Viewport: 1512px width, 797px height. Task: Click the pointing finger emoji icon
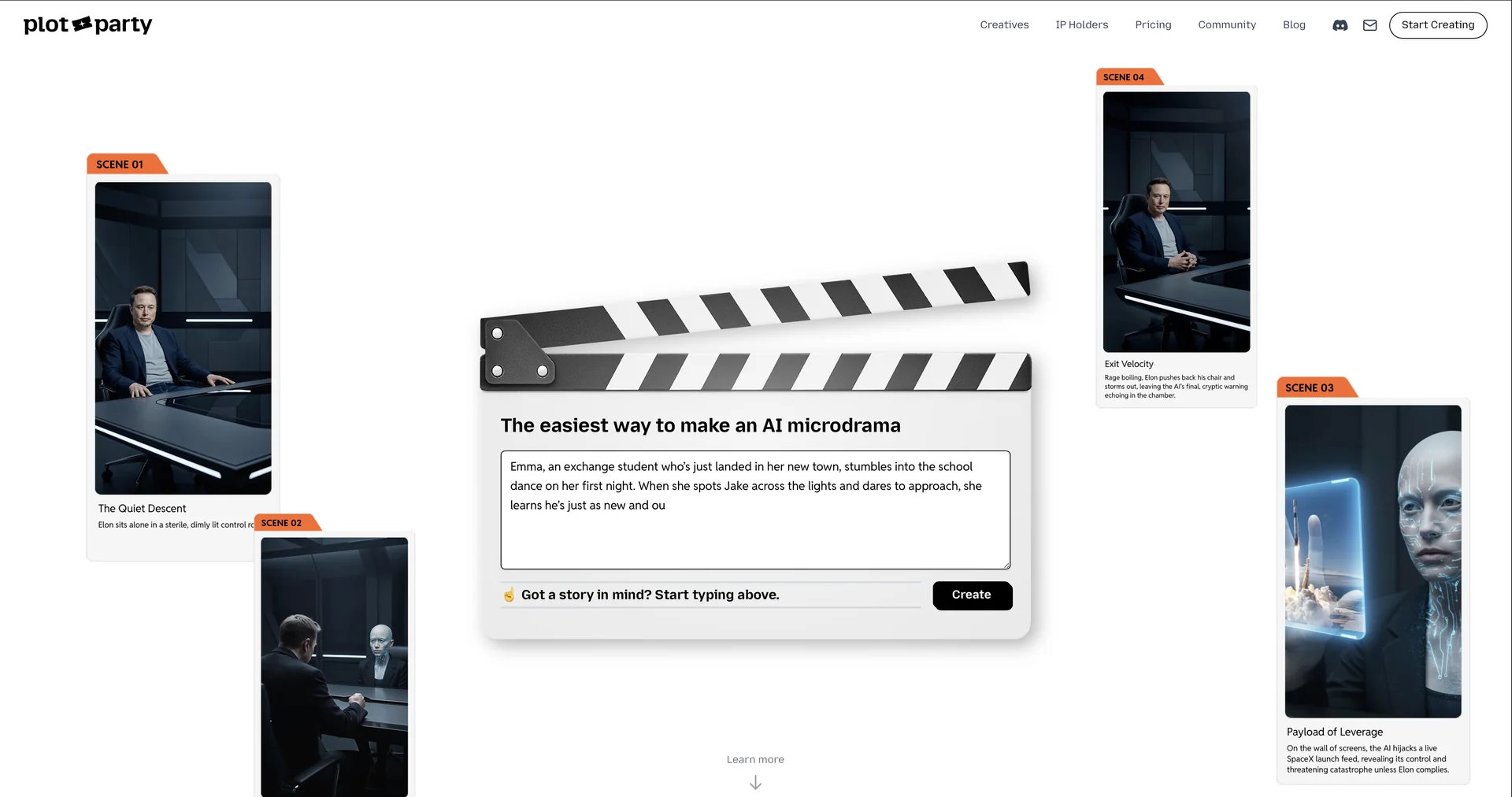pos(510,595)
